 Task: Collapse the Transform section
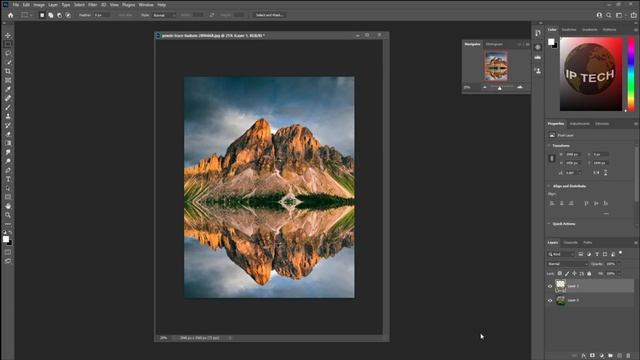[x=549, y=146]
